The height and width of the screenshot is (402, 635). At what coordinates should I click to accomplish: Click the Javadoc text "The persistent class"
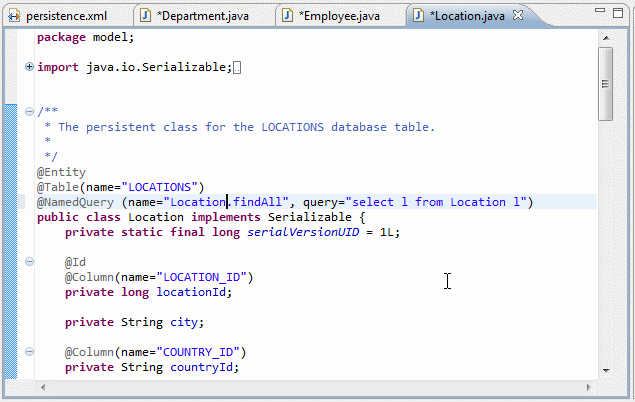point(128,127)
